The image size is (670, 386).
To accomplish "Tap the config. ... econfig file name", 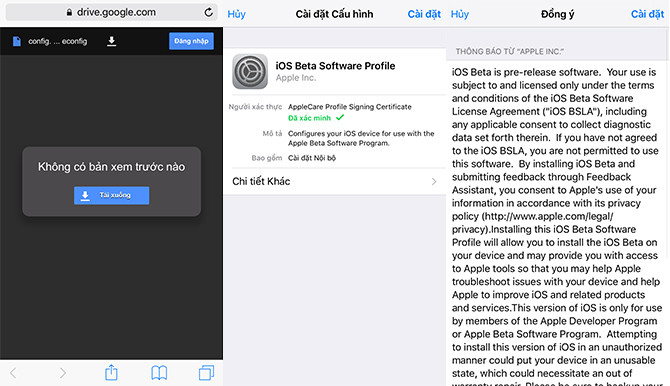I will (58, 41).
